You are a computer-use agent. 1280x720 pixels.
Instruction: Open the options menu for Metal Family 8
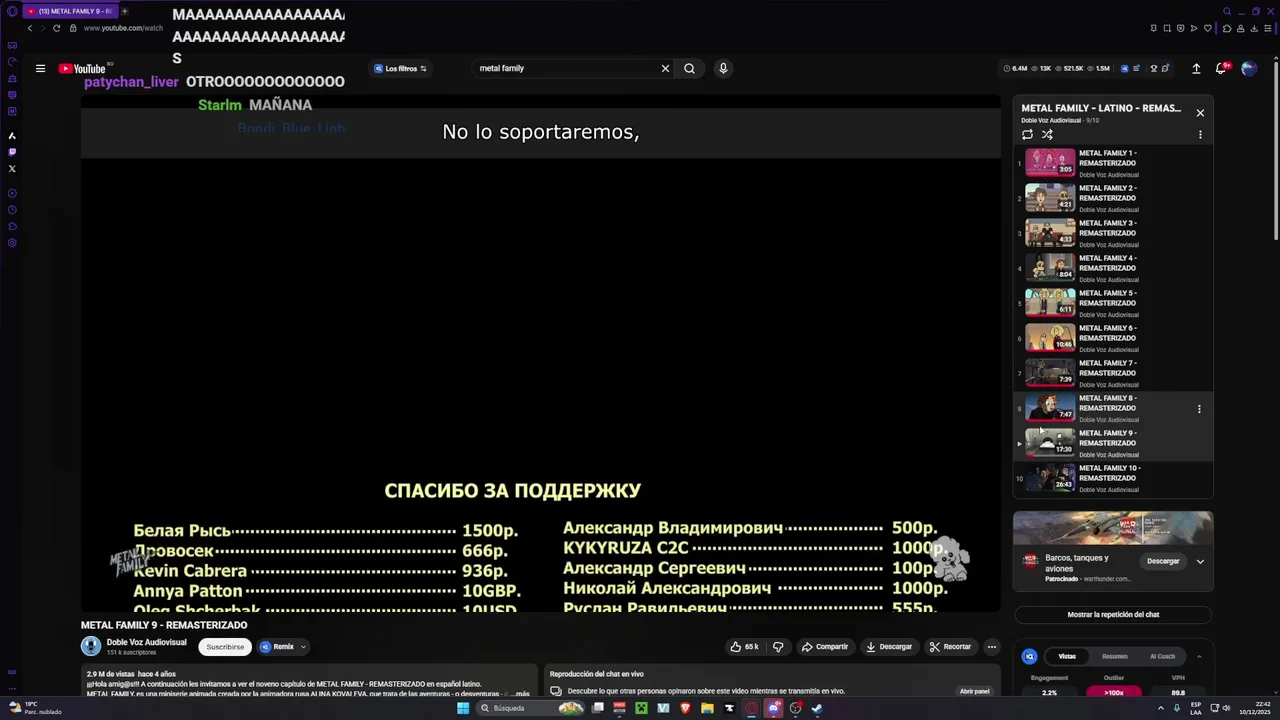click(x=1199, y=408)
